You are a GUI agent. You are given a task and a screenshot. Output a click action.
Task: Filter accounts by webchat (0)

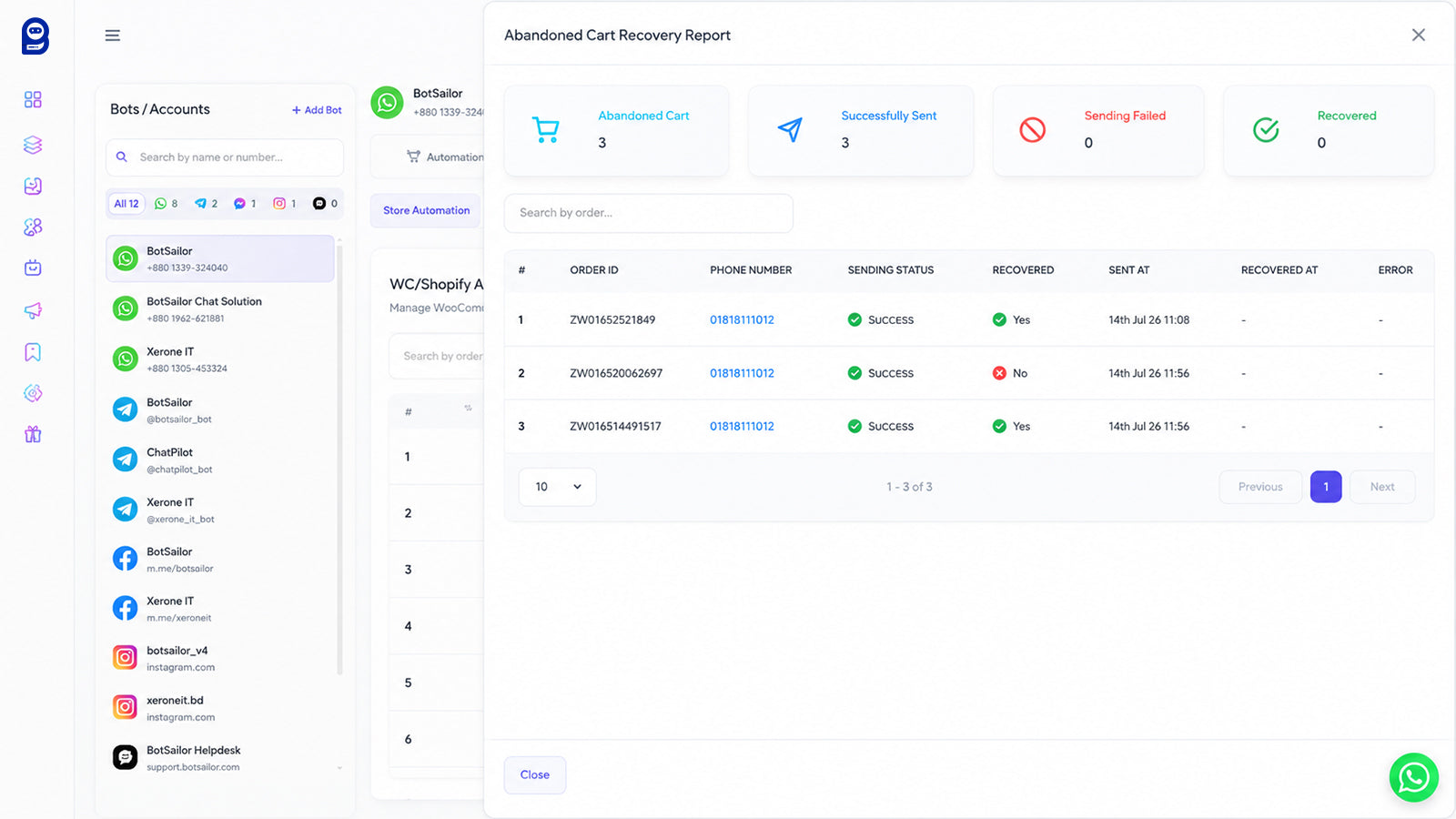325,204
